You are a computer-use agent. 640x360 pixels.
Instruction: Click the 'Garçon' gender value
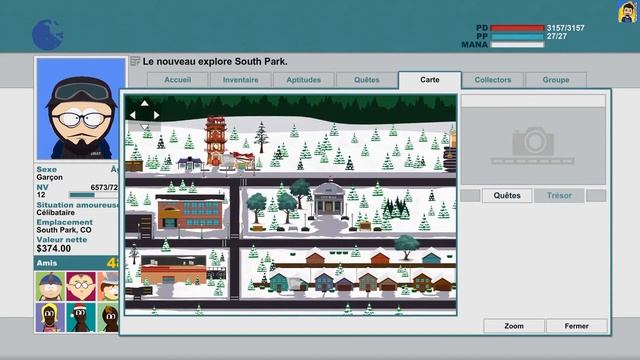(x=49, y=178)
